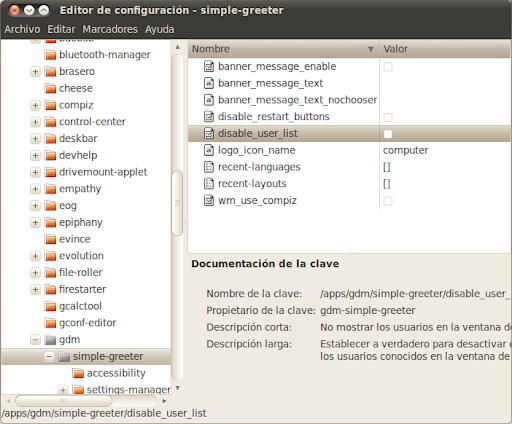Image resolution: width=512 pixels, height=424 pixels.
Task: Click the string key icon for banner_message_text
Action: point(209,83)
